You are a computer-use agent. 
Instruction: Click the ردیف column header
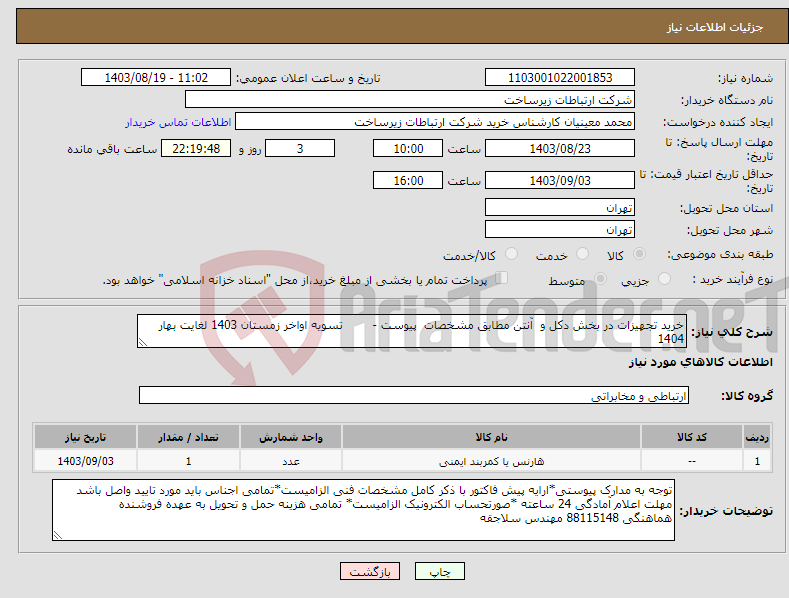(757, 437)
